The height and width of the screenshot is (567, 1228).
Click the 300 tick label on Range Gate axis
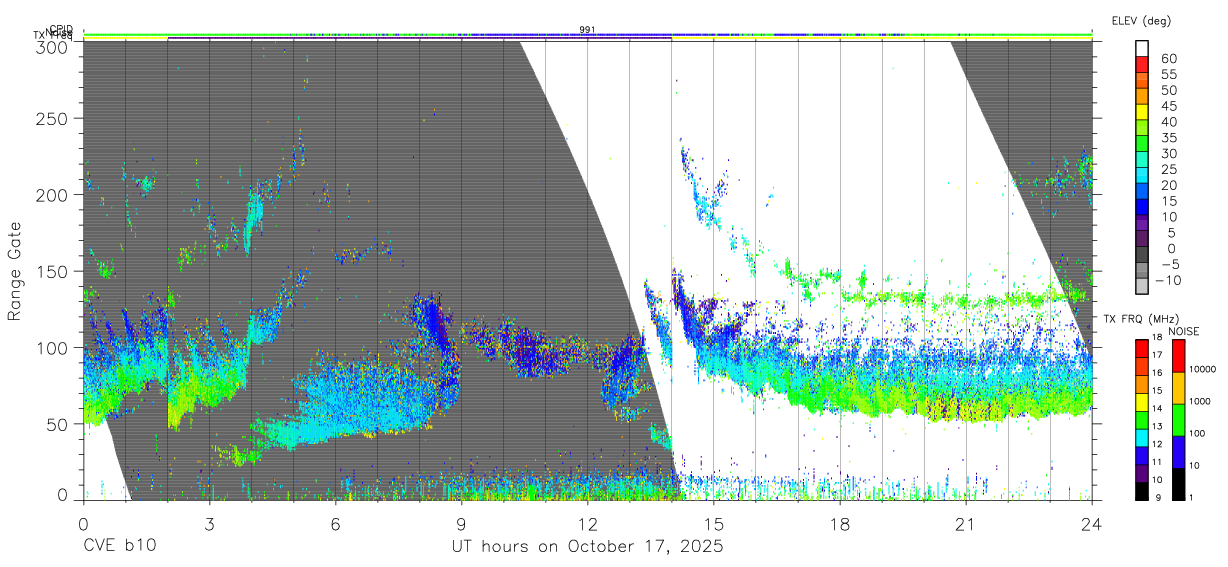pos(50,46)
